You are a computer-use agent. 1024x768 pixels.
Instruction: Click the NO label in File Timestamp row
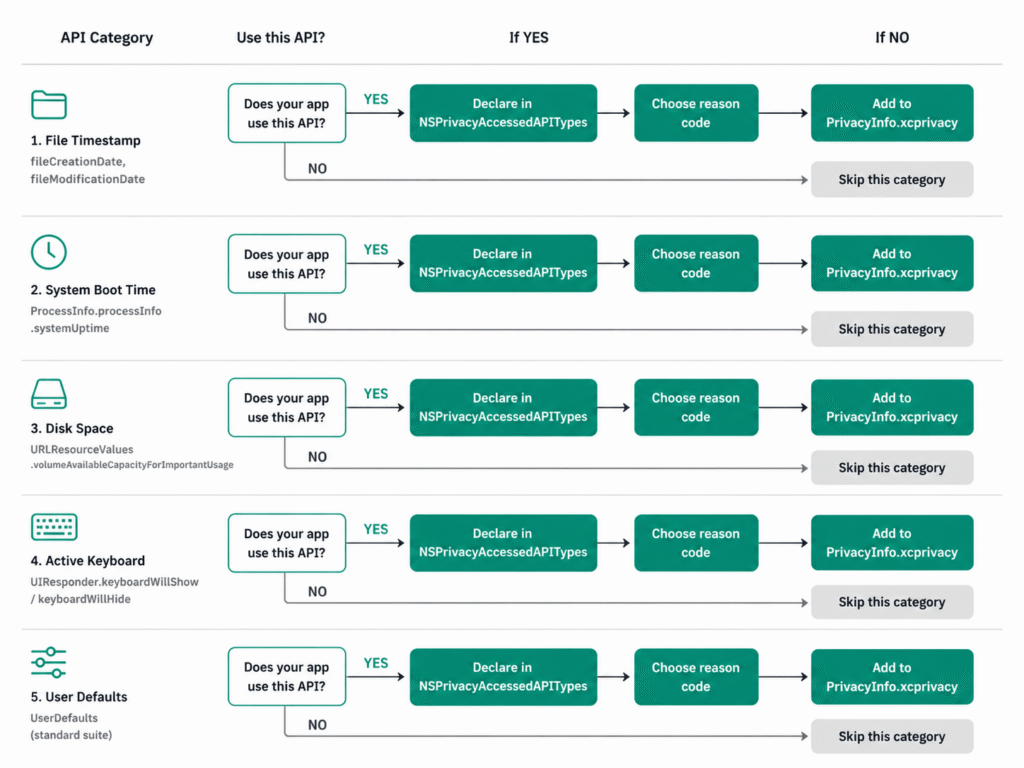click(317, 168)
